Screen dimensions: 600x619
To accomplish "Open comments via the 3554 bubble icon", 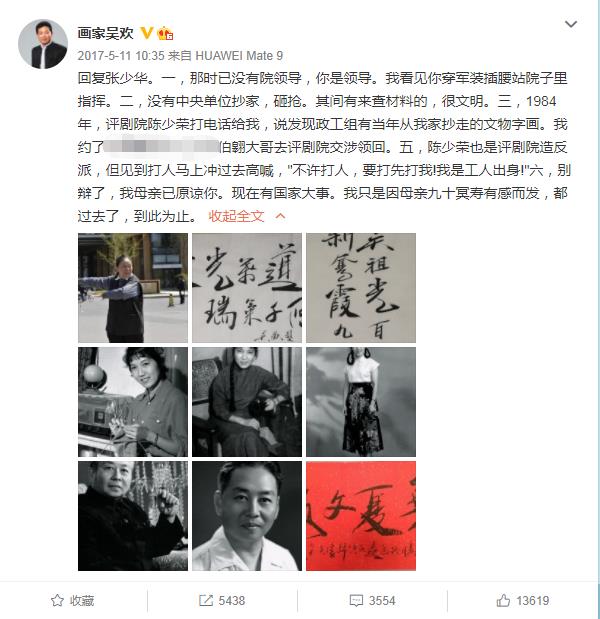I will click(x=356, y=601).
